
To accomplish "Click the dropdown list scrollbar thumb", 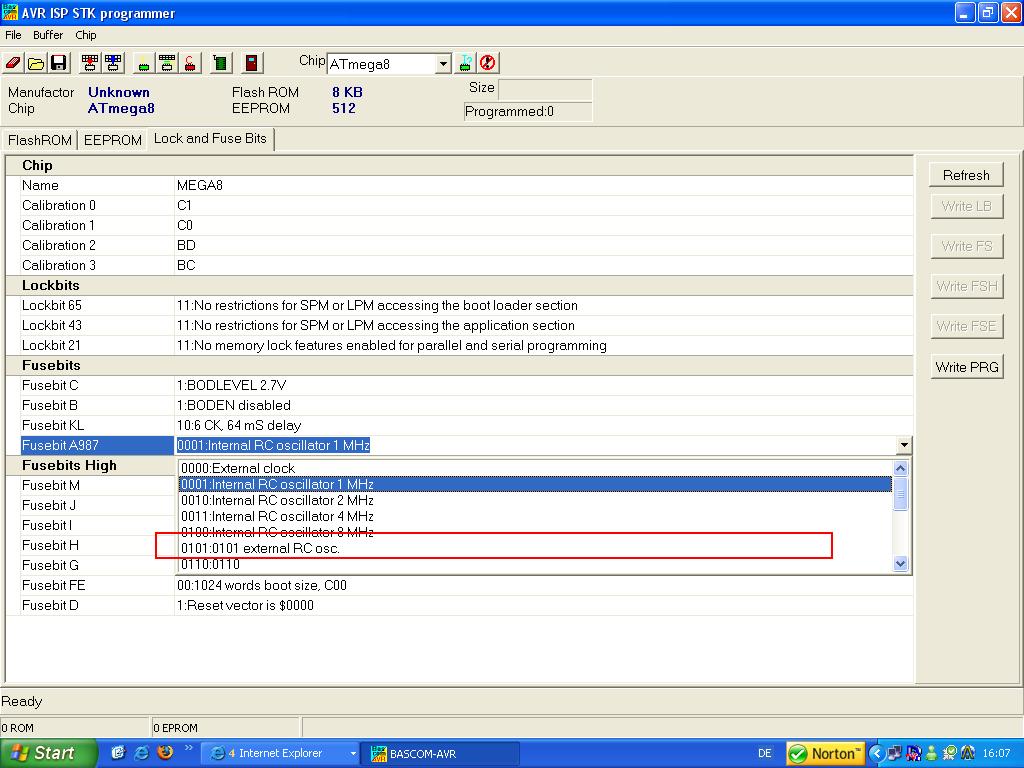I will [901, 493].
